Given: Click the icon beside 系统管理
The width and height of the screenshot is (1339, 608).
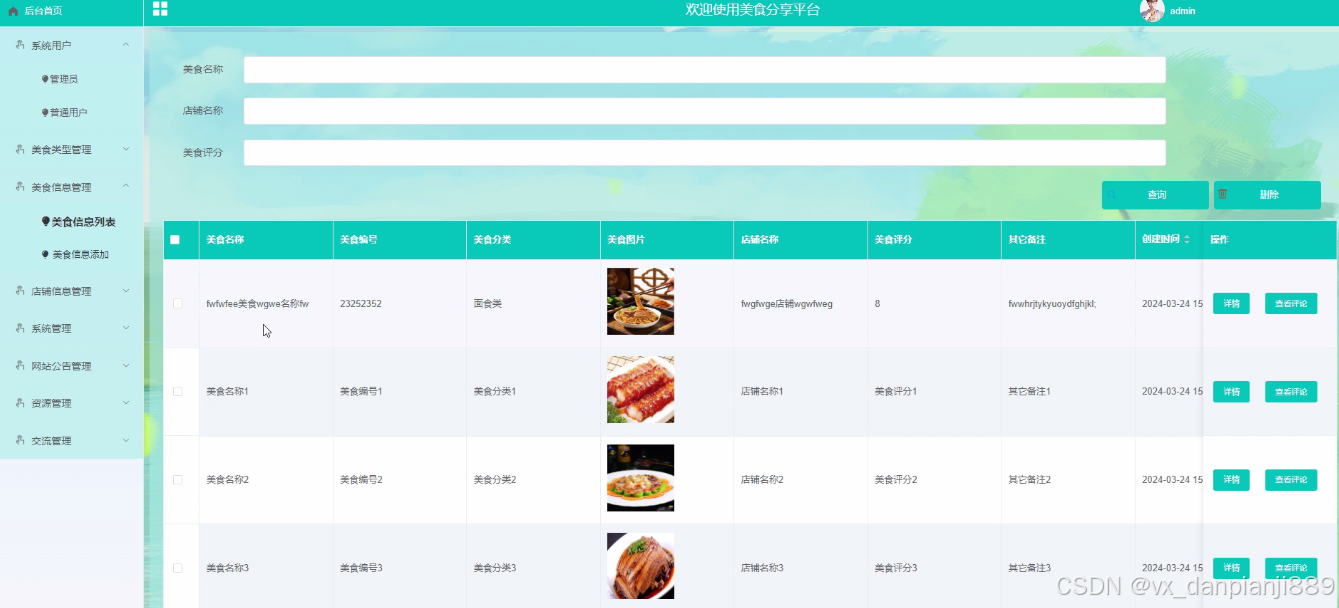Looking at the screenshot, I should [x=20, y=328].
